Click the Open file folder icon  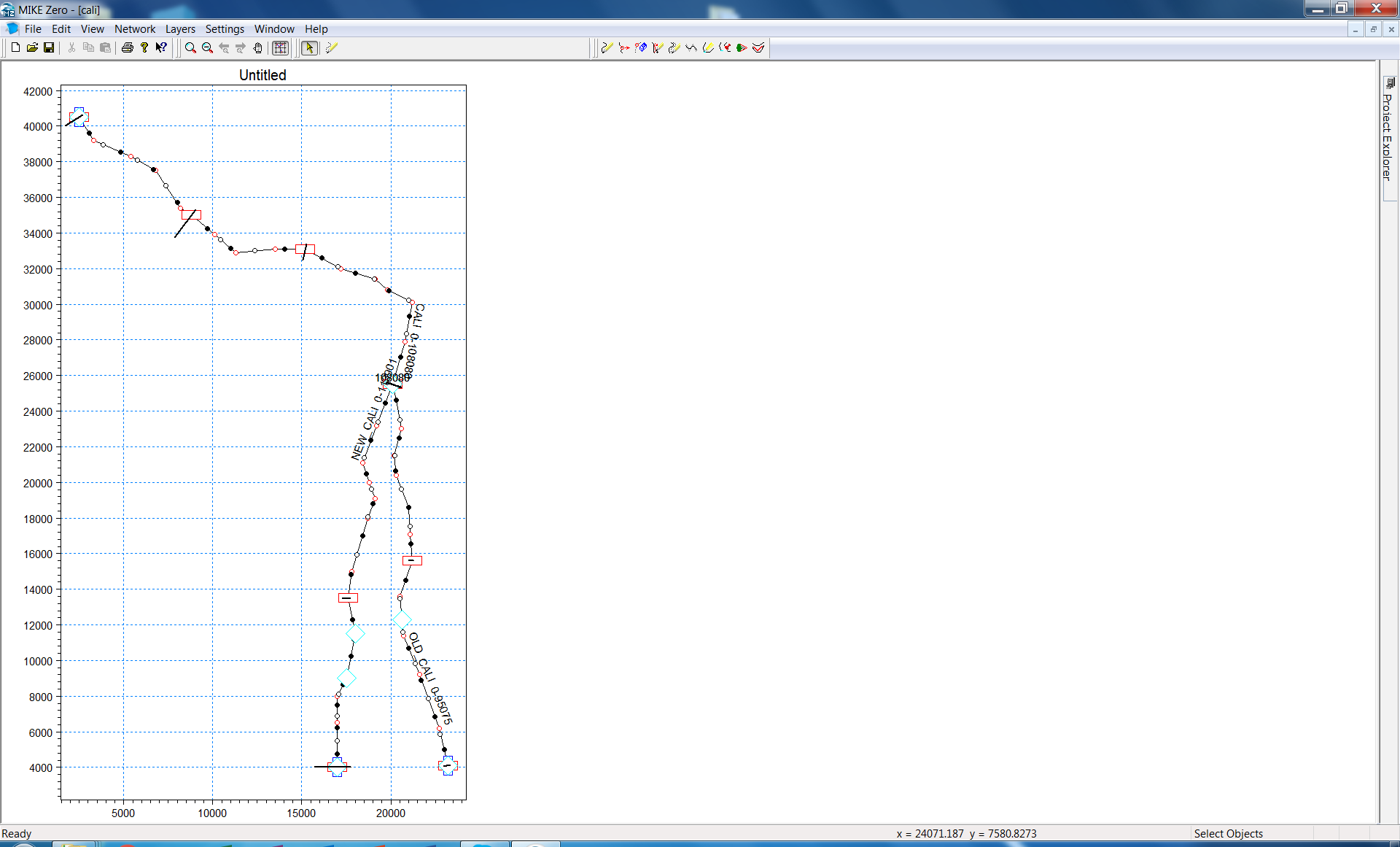click(32, 47)
